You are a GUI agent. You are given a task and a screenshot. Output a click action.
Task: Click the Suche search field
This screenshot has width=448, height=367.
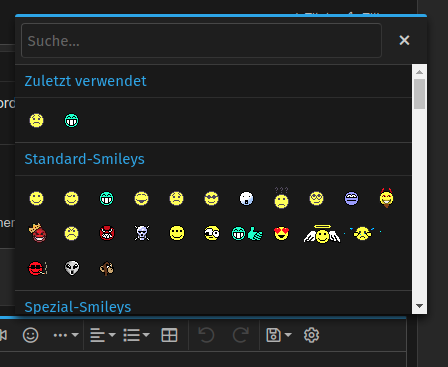coord(201,41)
